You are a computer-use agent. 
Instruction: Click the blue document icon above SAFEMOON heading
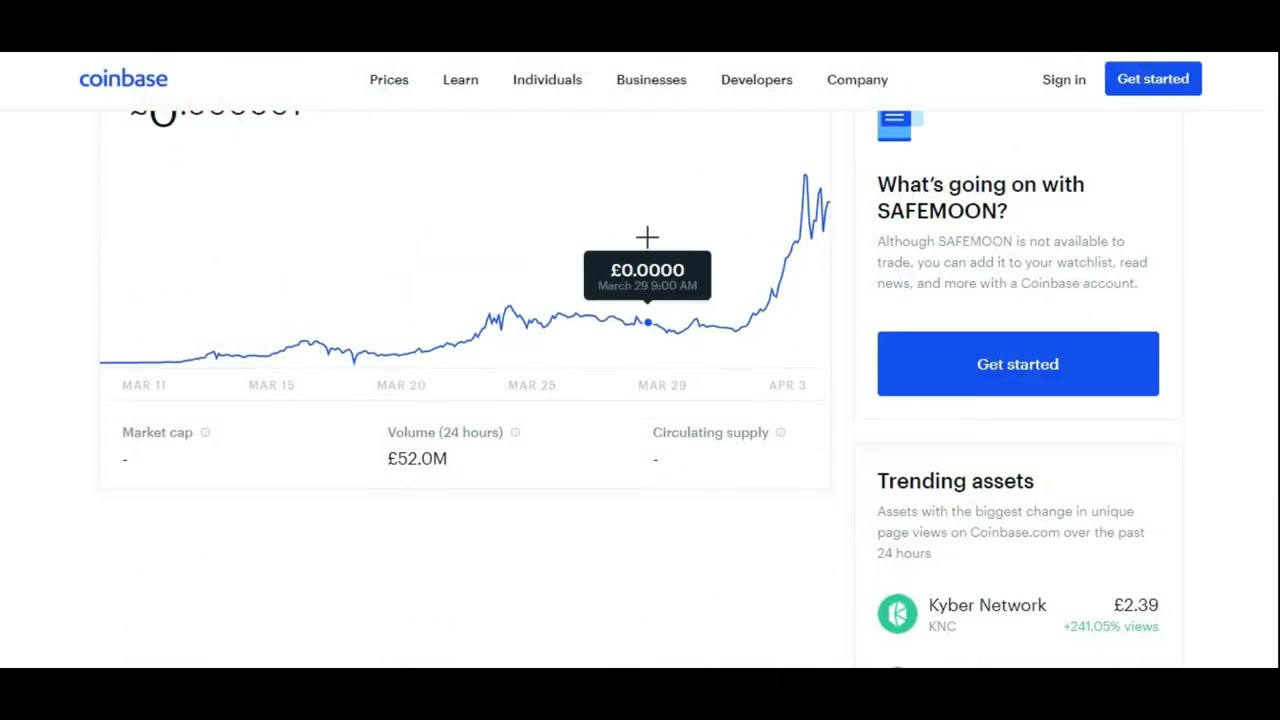(x=895, y=125)
